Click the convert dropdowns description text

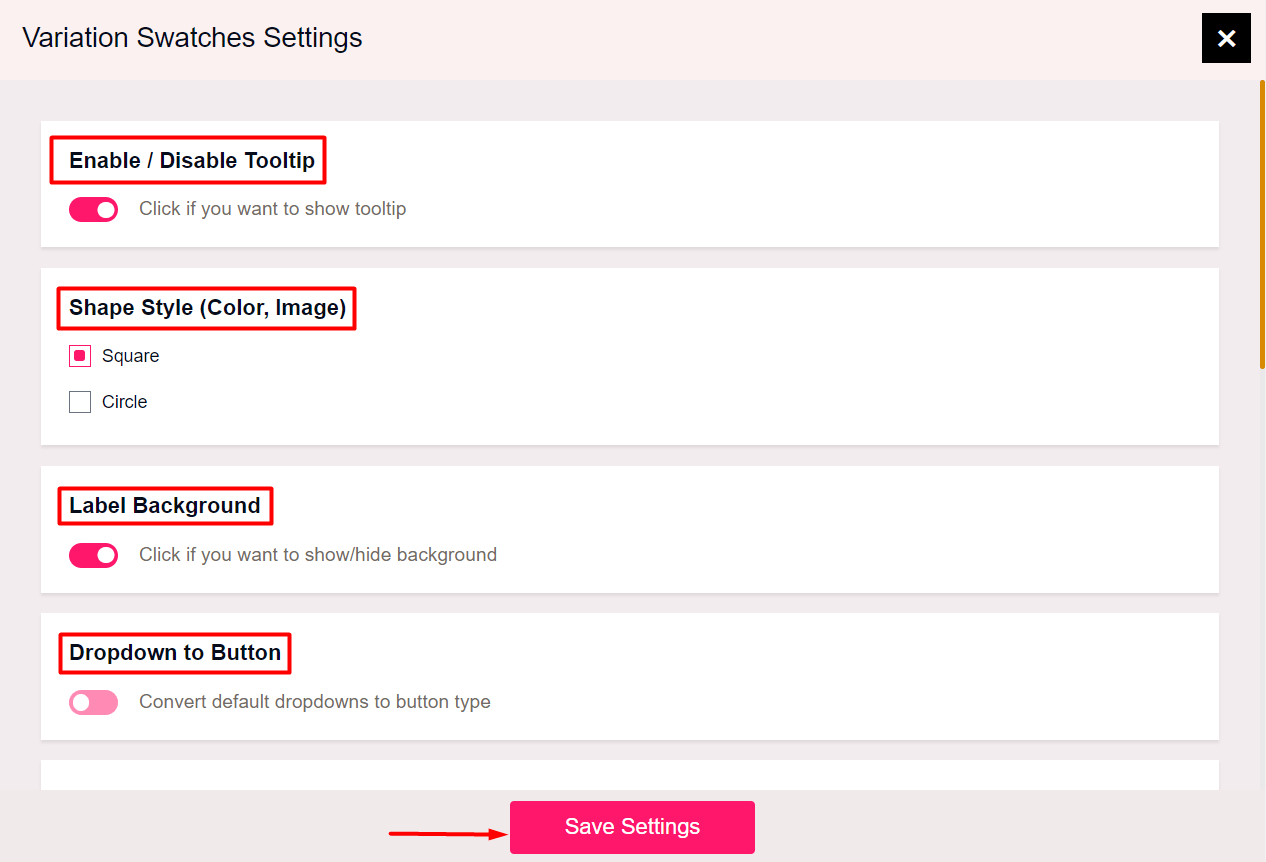(314, 701)
